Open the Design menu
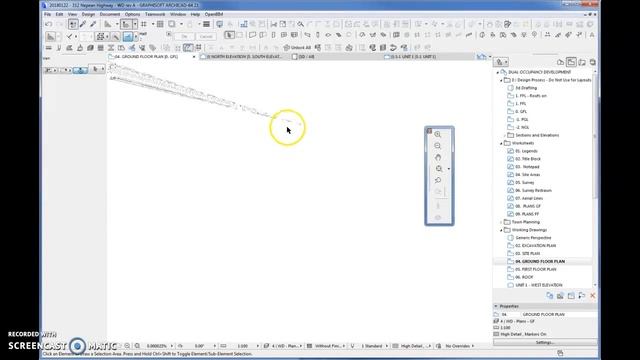 88,14
